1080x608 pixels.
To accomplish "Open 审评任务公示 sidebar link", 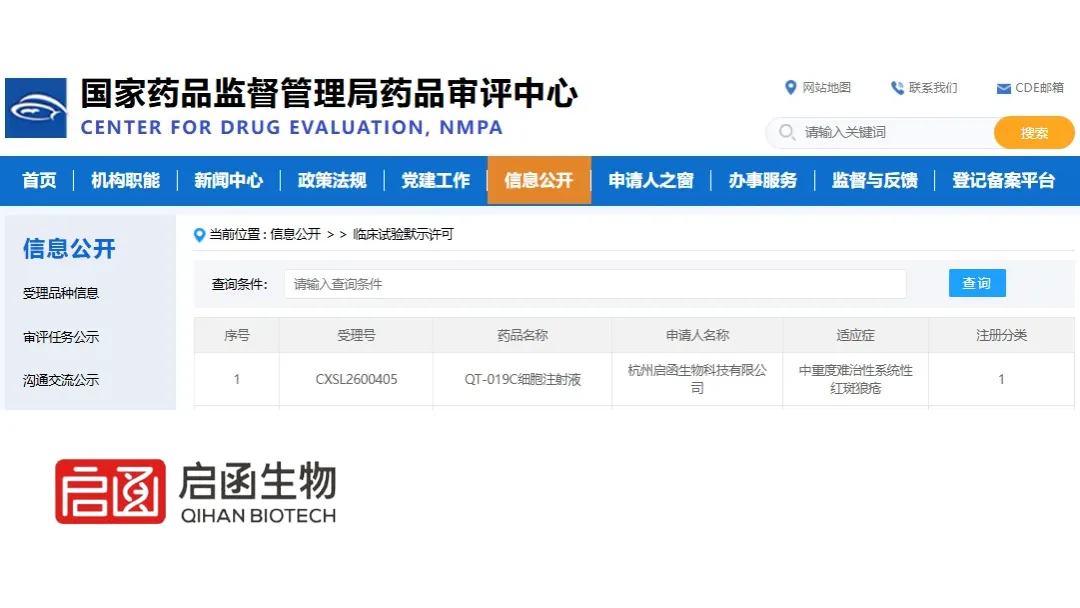I will [x=61, y=337].
